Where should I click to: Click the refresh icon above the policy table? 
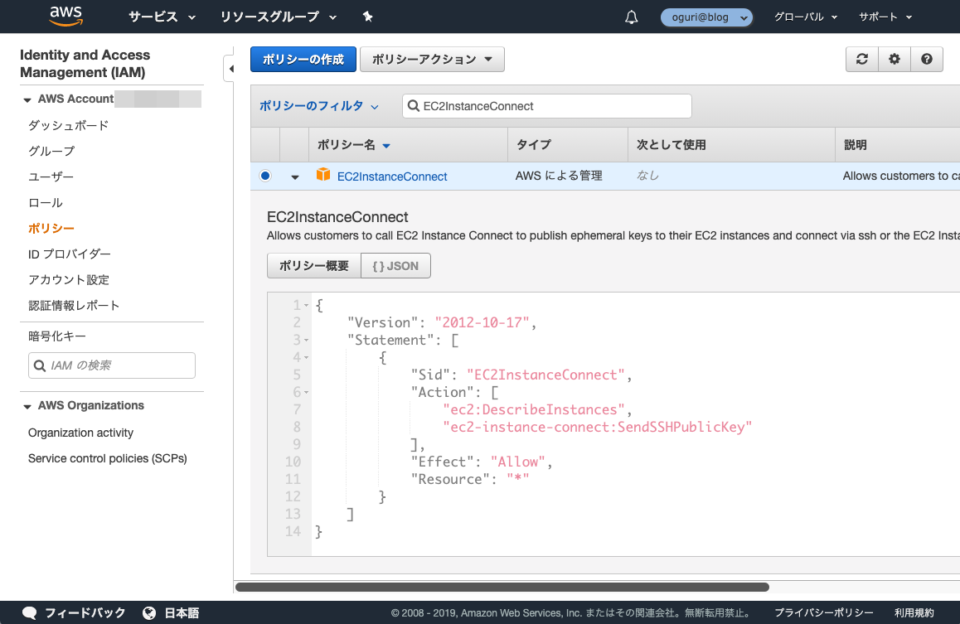pos(861,59)
